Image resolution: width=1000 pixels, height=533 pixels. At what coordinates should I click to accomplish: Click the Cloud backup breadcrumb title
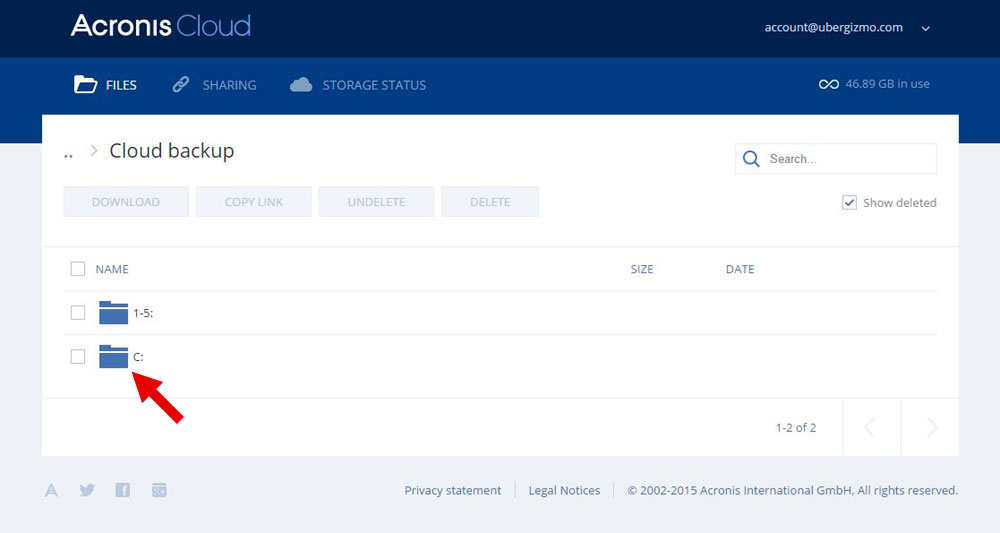coord(172,151)
